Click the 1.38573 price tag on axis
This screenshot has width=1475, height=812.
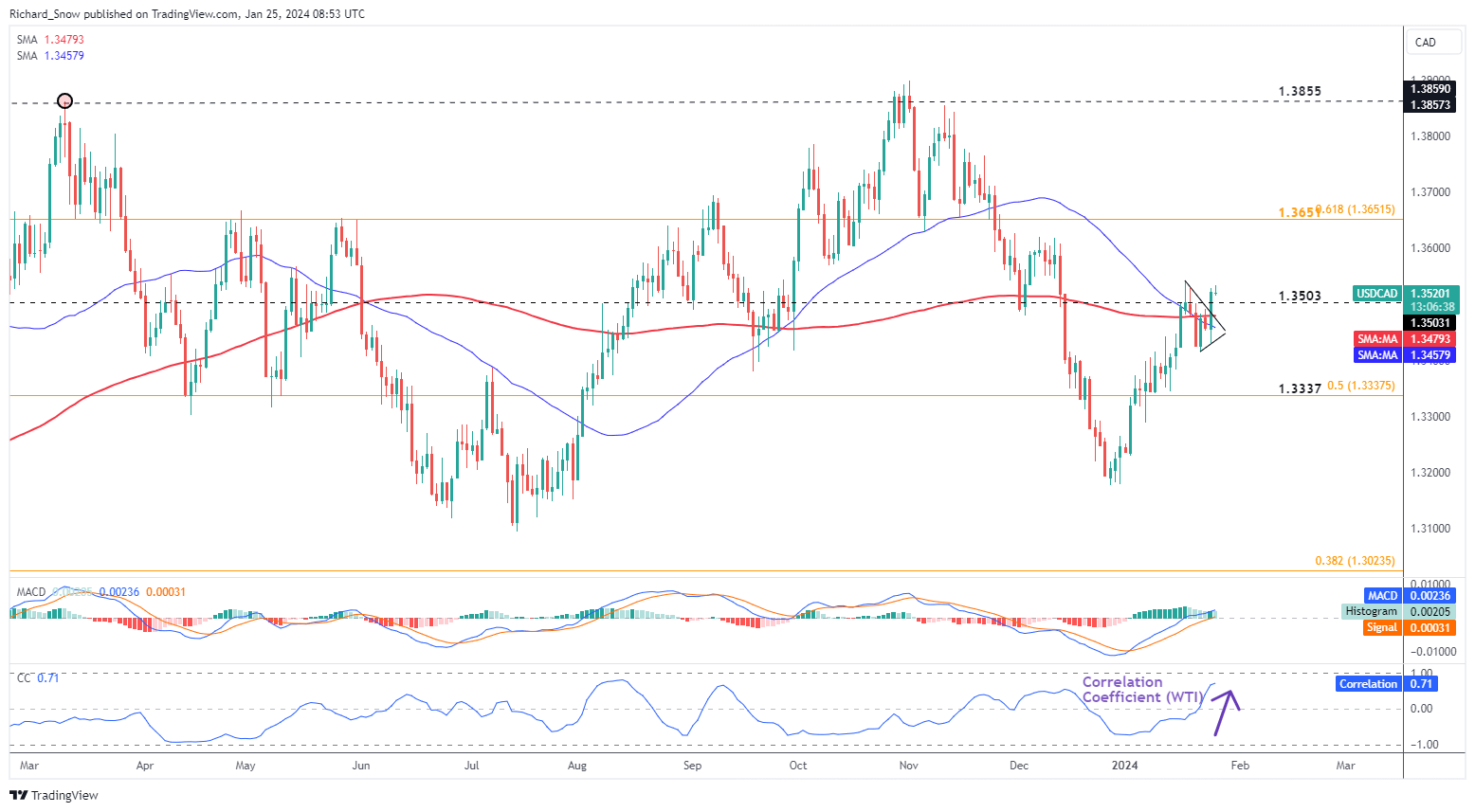[x=1430, y=104]
